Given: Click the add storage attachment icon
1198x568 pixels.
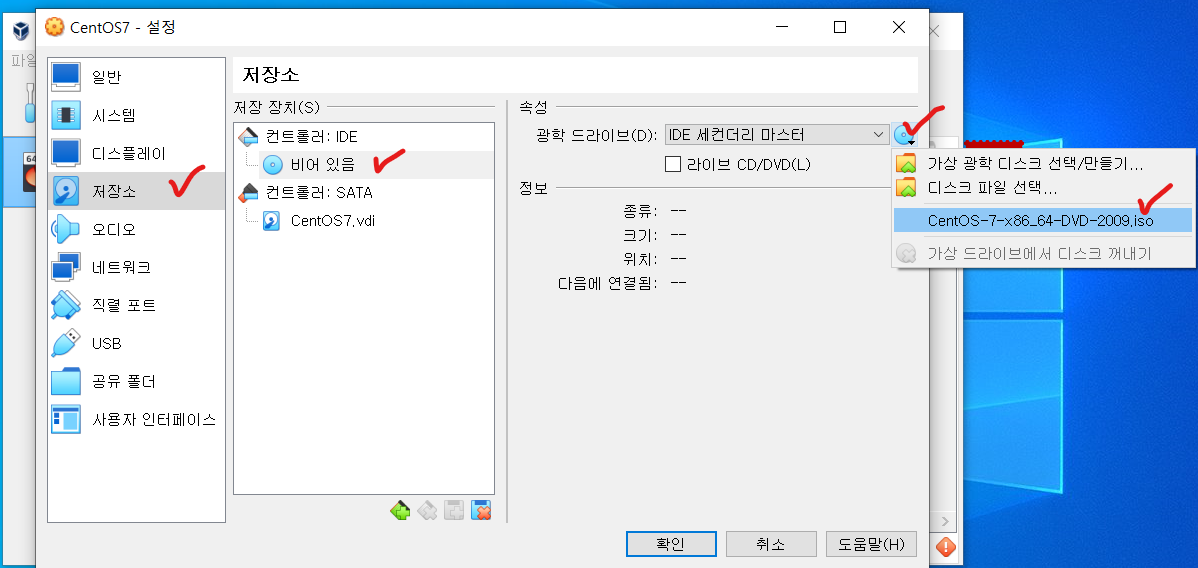Looking at the screenshot, I should [454, 510].
